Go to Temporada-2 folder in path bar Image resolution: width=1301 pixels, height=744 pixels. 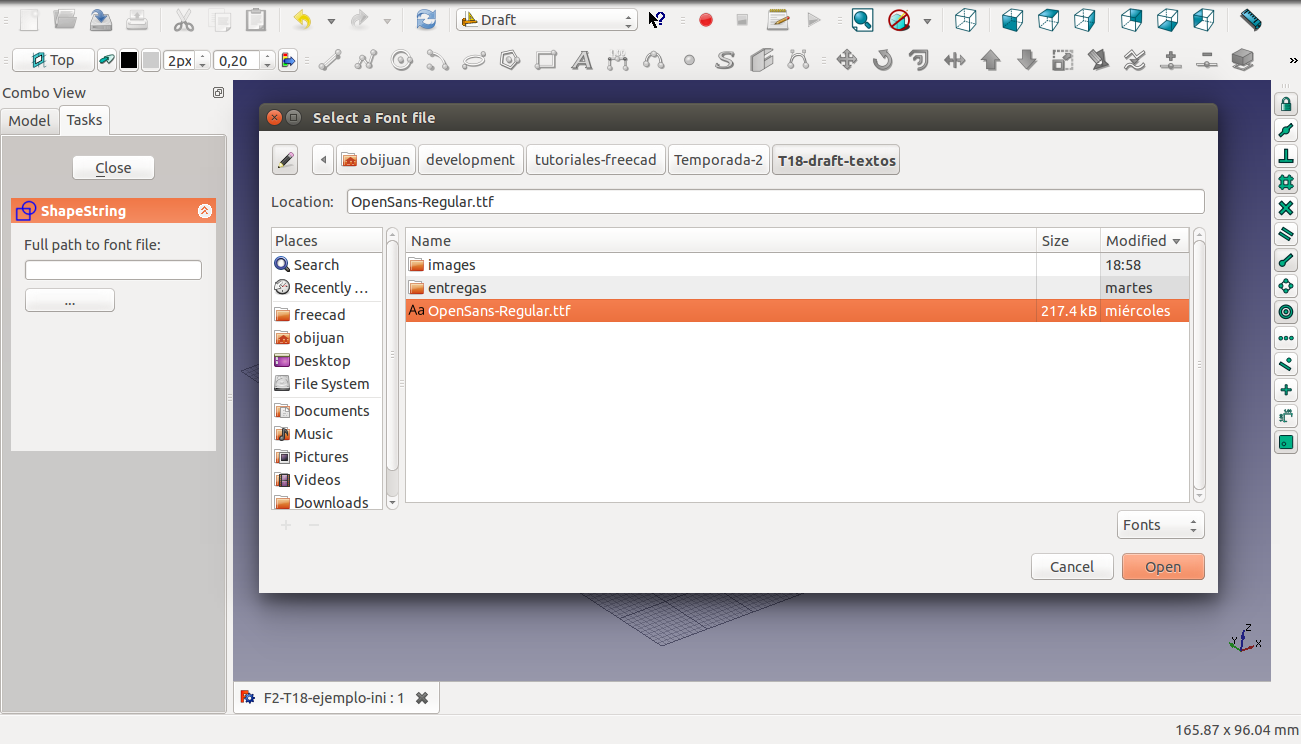[718, 160]
